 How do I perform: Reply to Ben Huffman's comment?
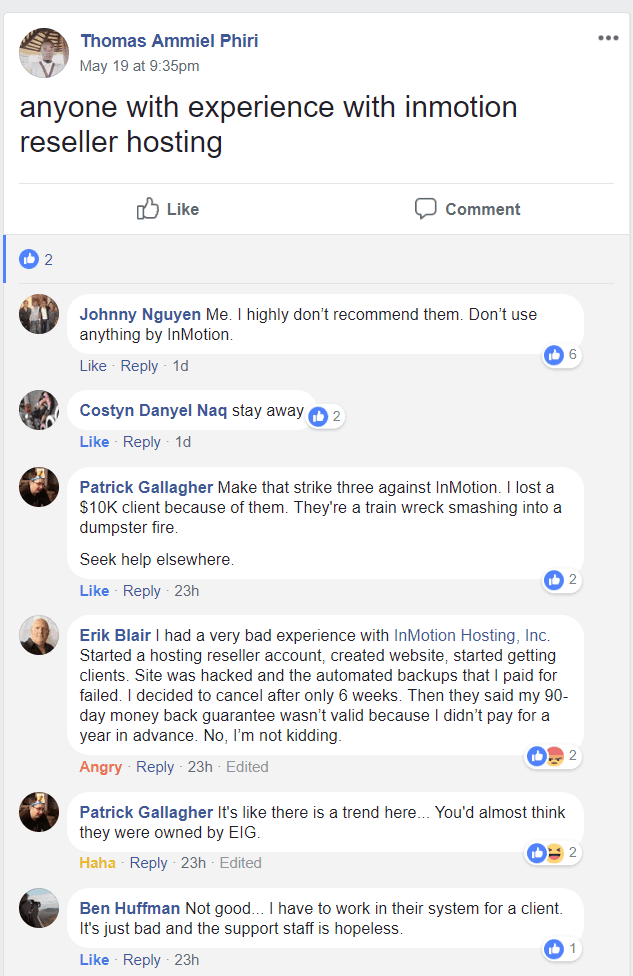pos(141,960)
